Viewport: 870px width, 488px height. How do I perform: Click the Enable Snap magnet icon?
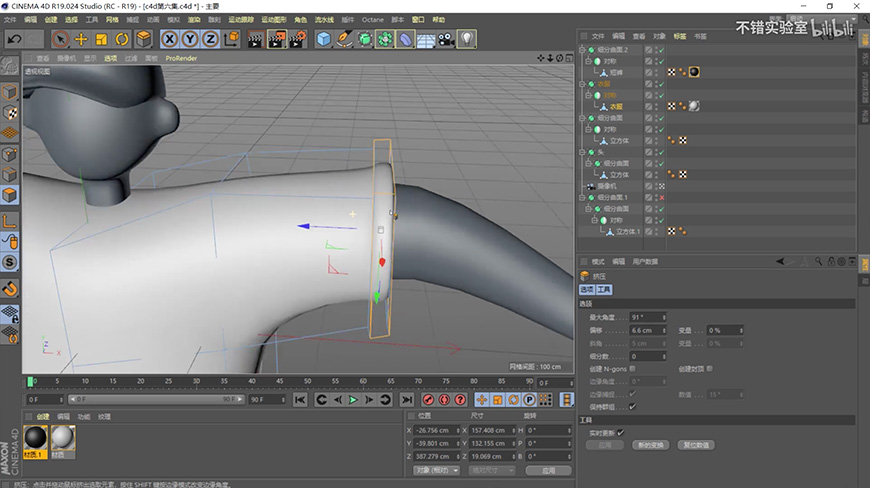click(x=9, y=289)
